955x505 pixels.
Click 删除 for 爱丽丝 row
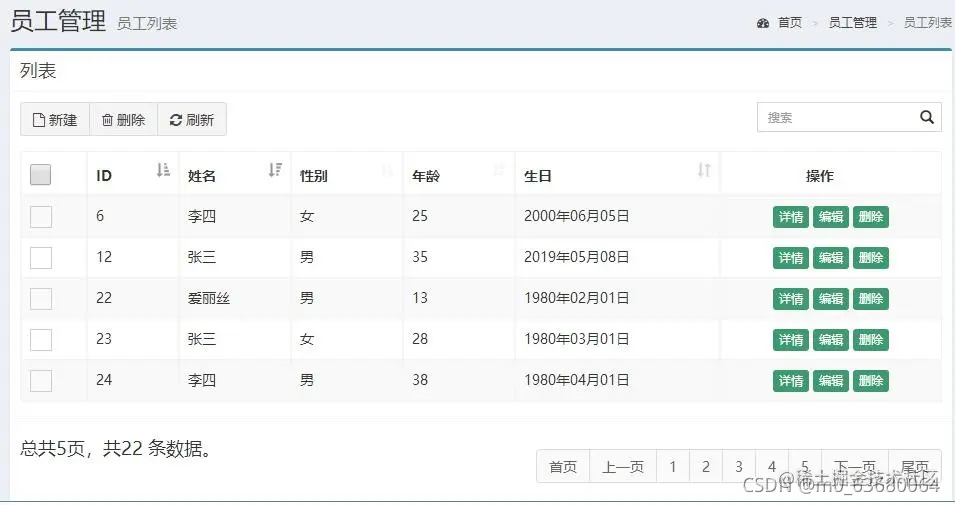871,298
